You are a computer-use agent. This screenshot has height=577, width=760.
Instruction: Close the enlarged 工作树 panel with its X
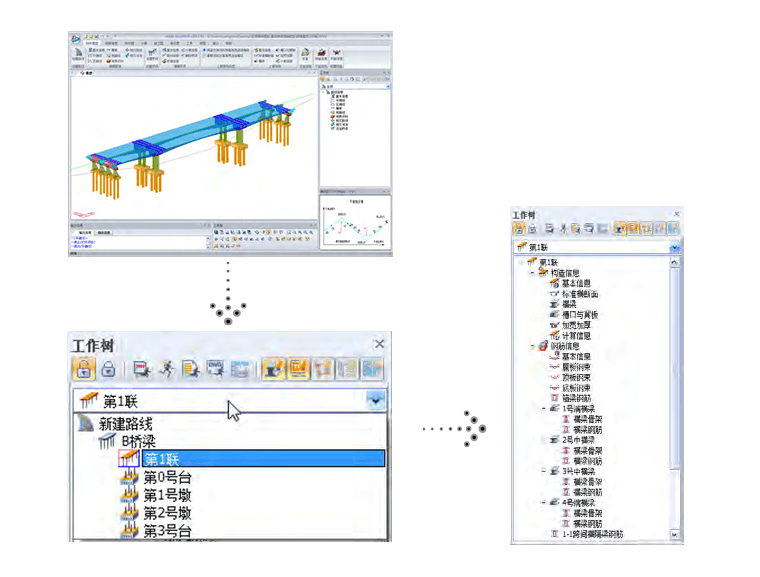pyautogui.click(x=380, y=344)
